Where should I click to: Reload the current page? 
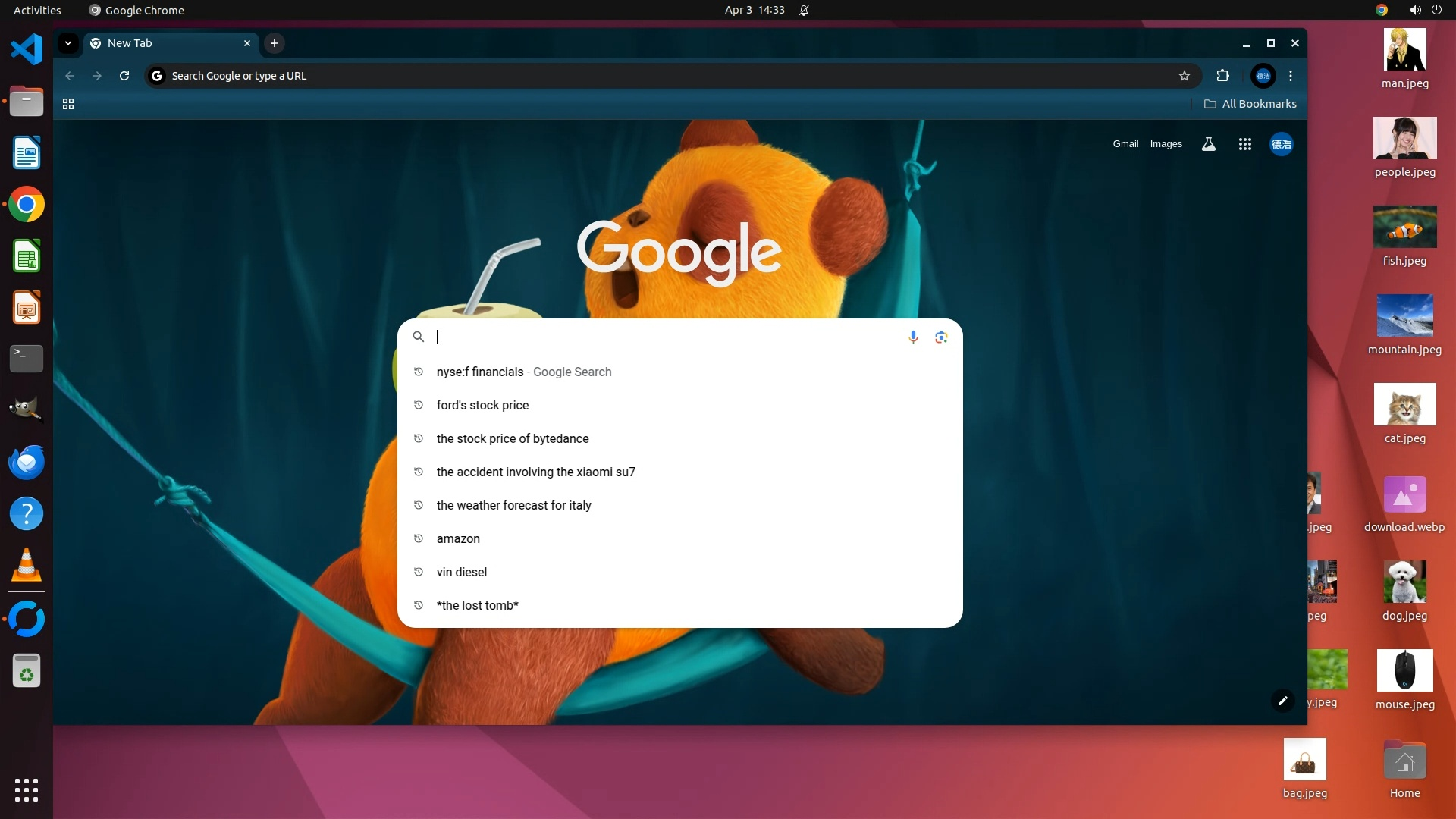[124, 76]
